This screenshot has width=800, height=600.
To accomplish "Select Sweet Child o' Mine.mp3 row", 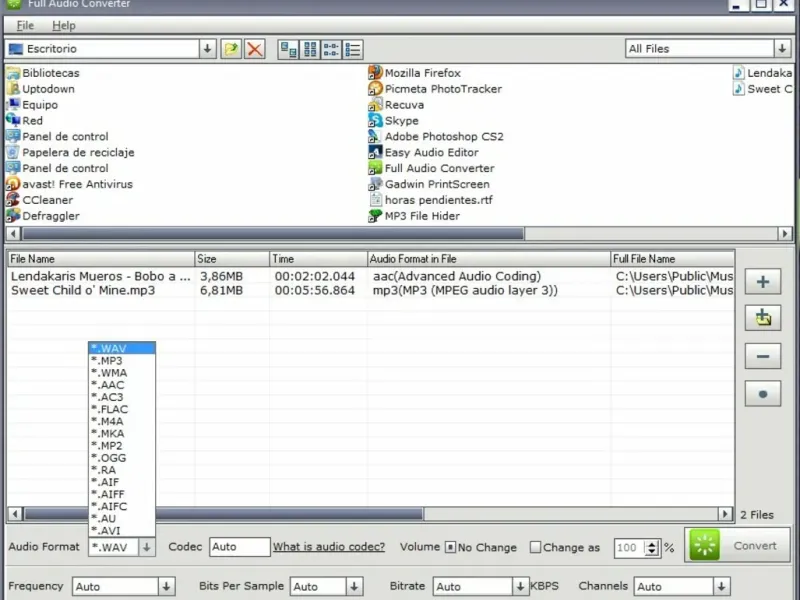I will tap(371, 290).
